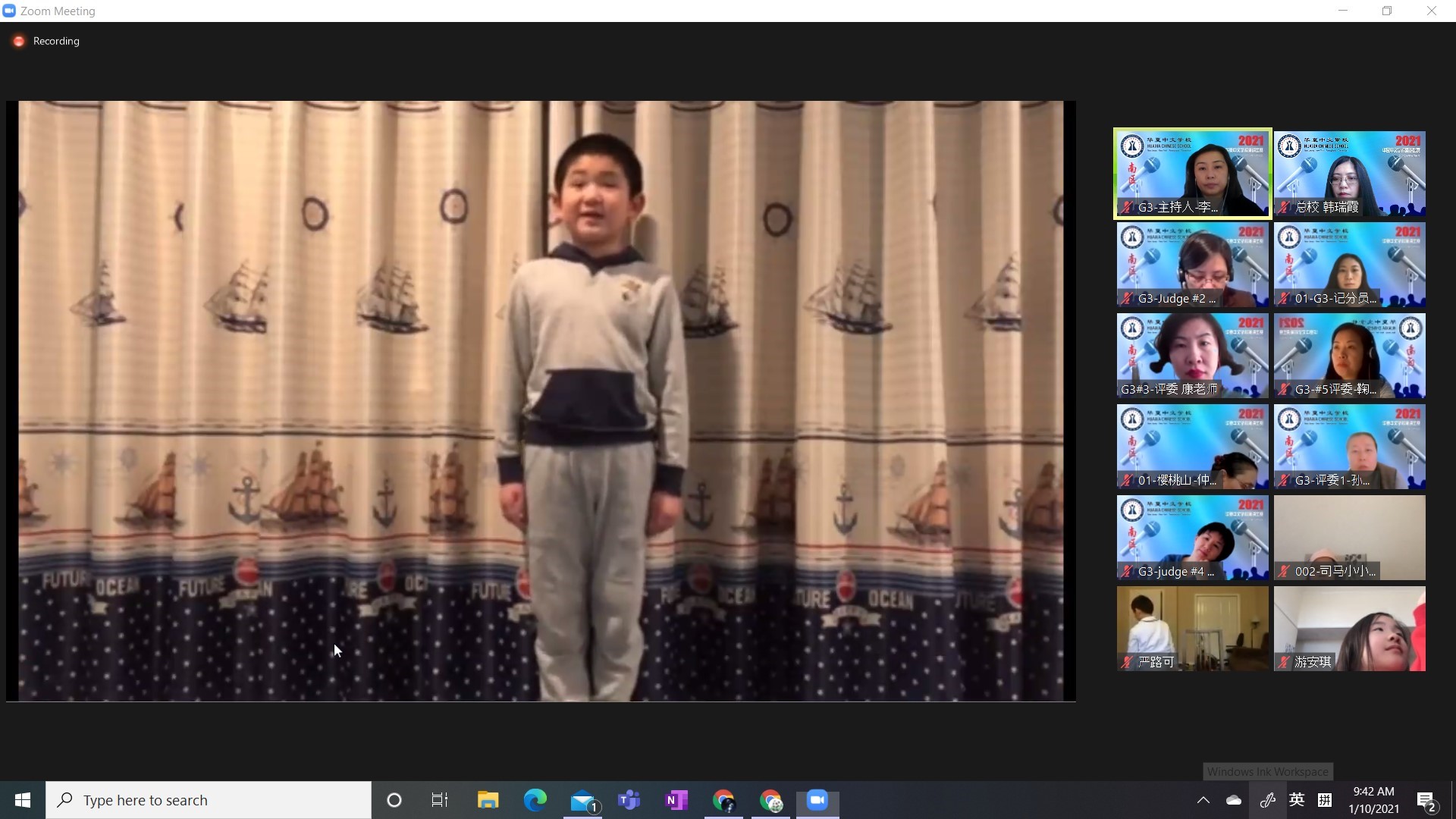Open the Action Center notifications icon
The image size is (1456, 819).
(x=1426, y=801)
